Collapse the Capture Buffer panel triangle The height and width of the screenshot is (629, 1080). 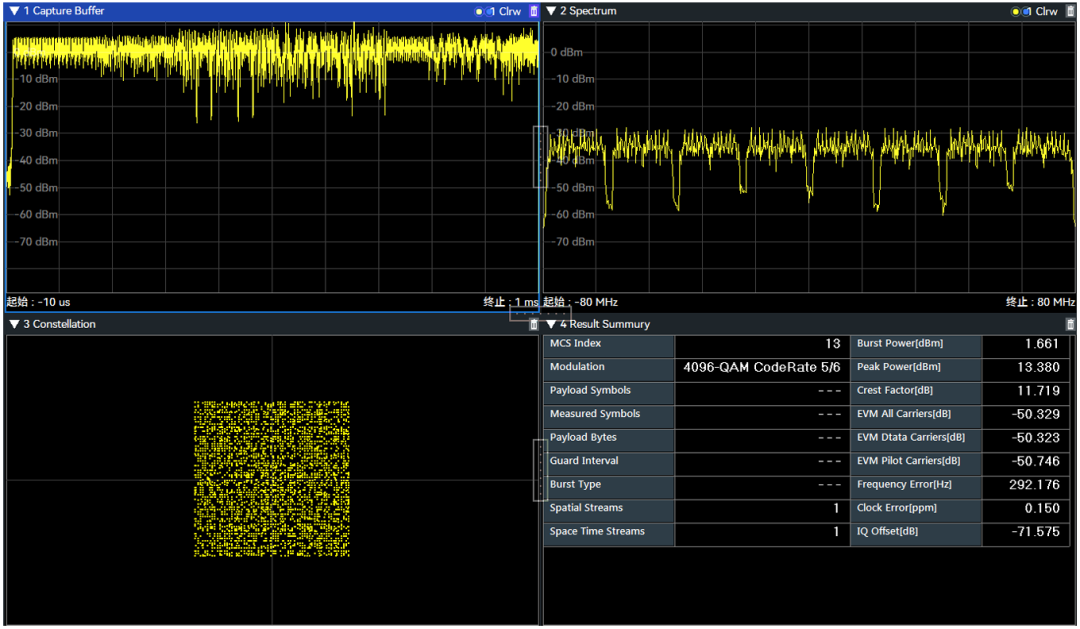(x=14, y=11)
